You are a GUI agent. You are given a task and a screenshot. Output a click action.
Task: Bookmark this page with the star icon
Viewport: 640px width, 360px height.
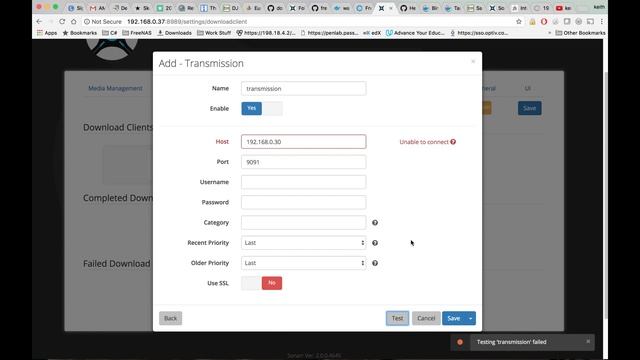[x=519, y=21]
